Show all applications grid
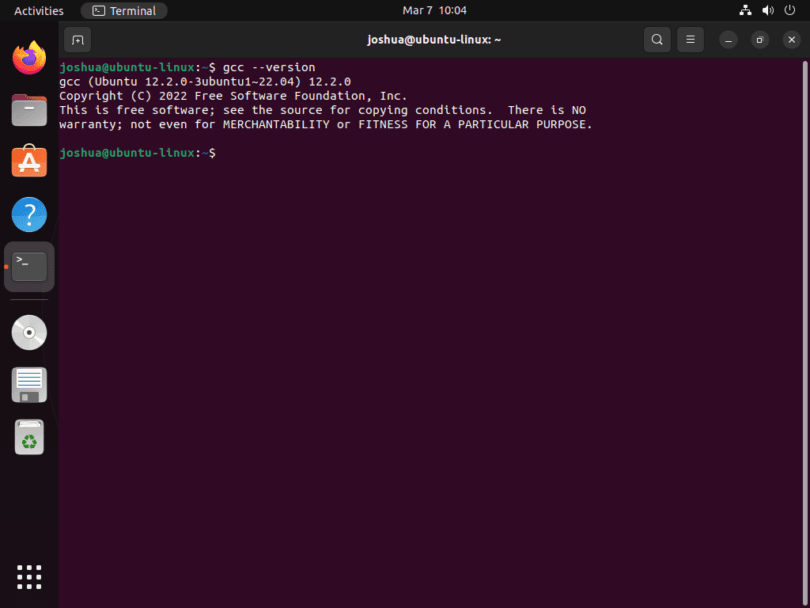This screenshot has width=810, height=608. [29, 577]
